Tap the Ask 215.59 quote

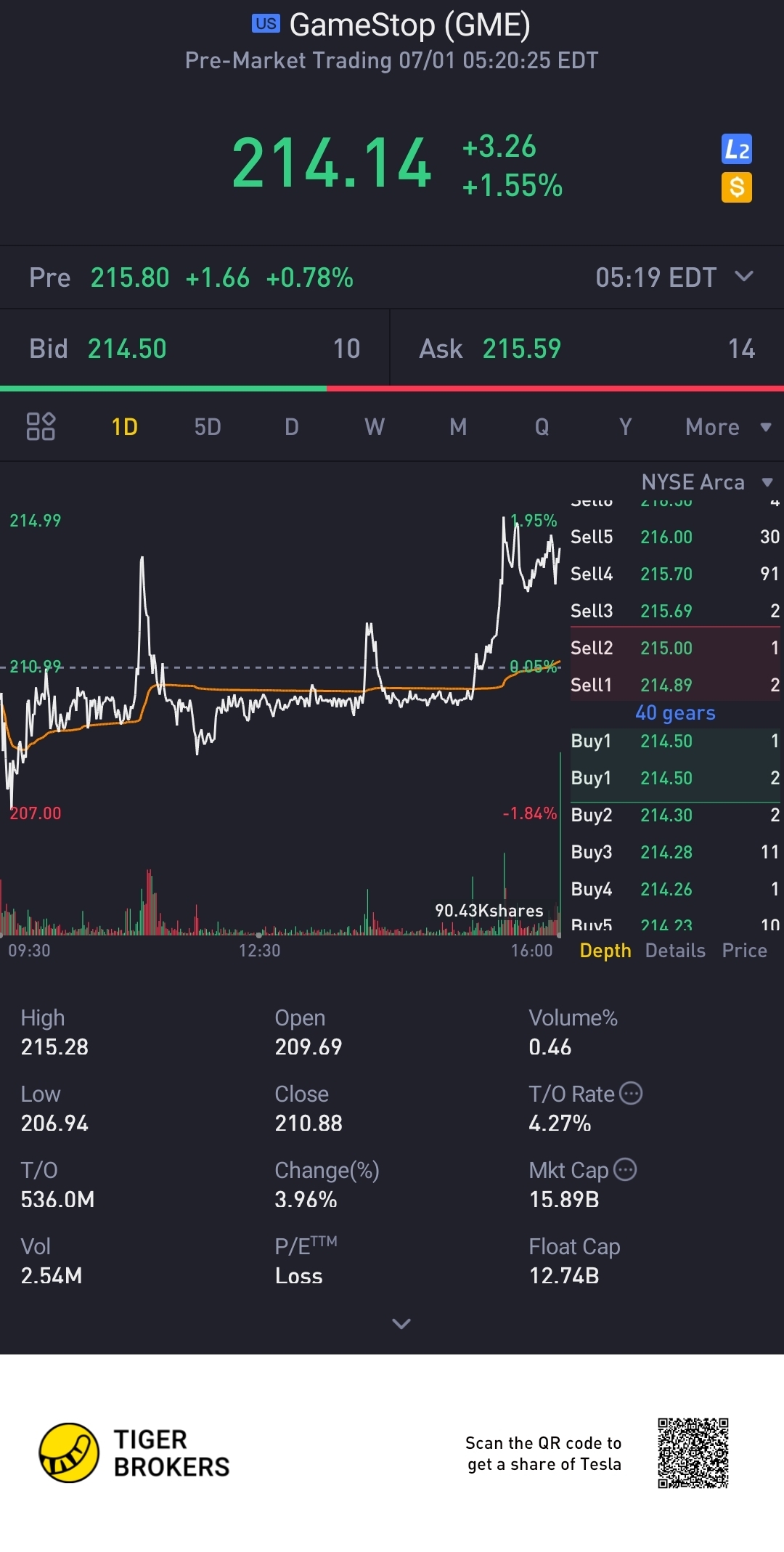coord(587,349)
